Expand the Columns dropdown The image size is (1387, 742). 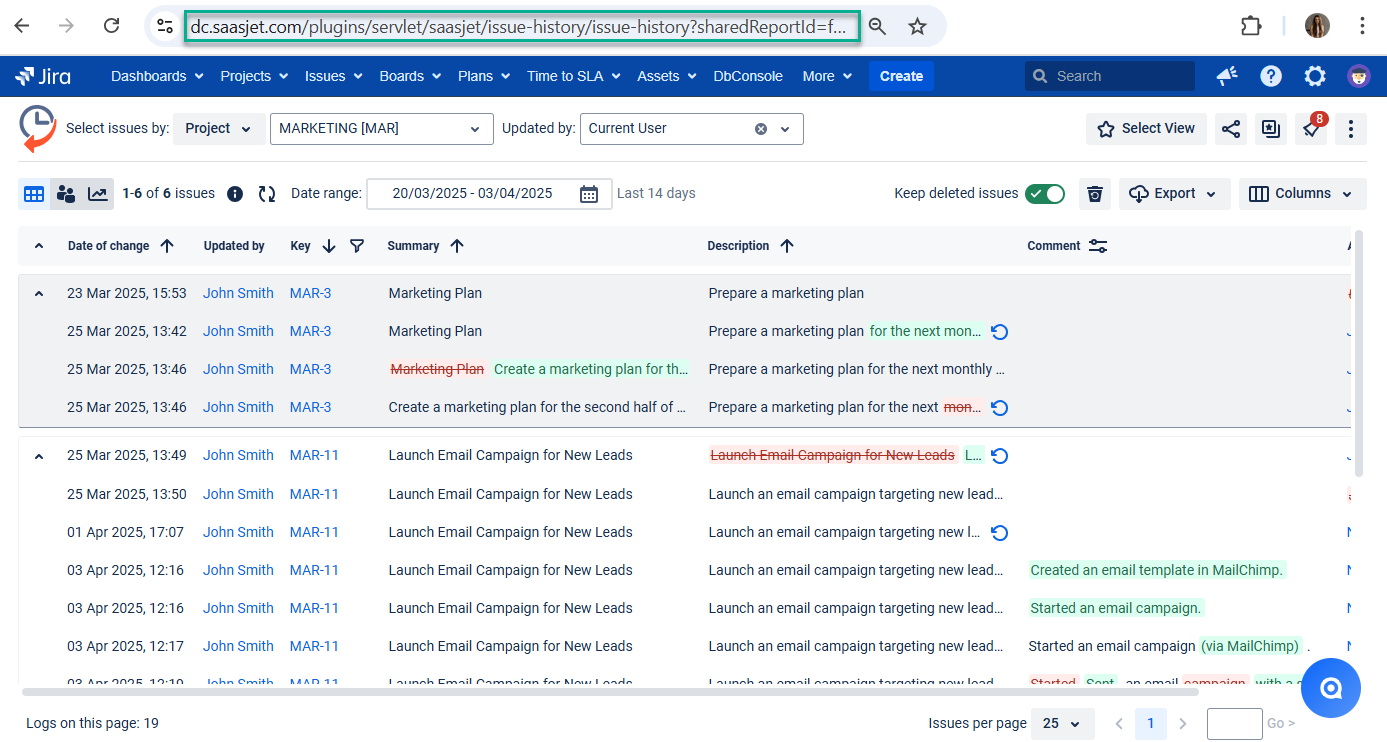click(x=1302, y=194)
